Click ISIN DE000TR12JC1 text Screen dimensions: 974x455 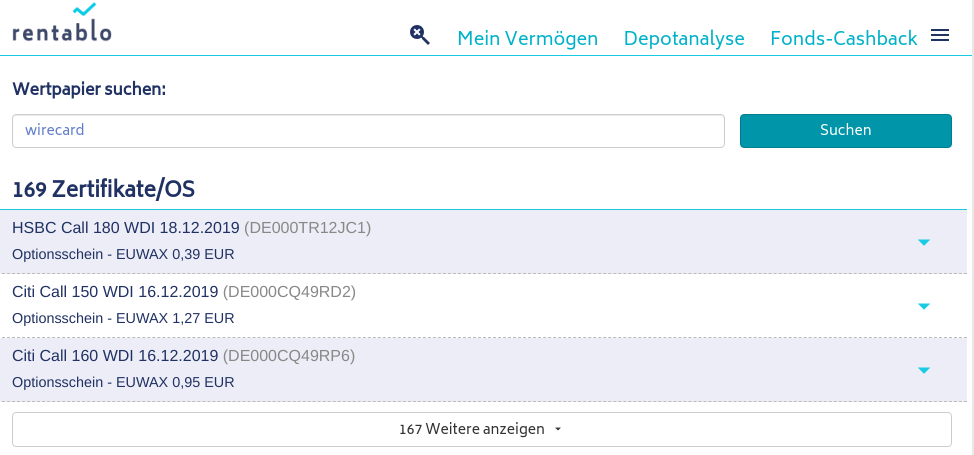pyautogui.click(x=307, y=228)
